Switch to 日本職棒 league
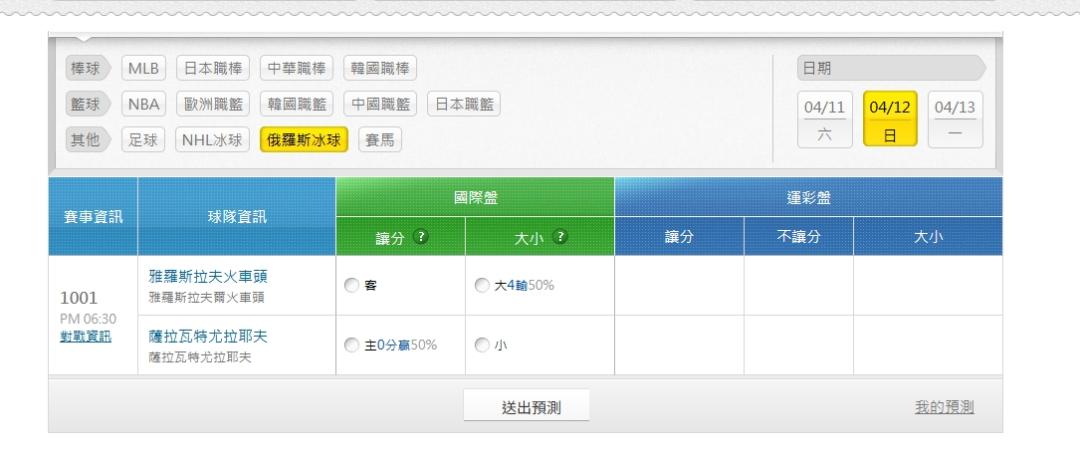 (x=211, y=71)
